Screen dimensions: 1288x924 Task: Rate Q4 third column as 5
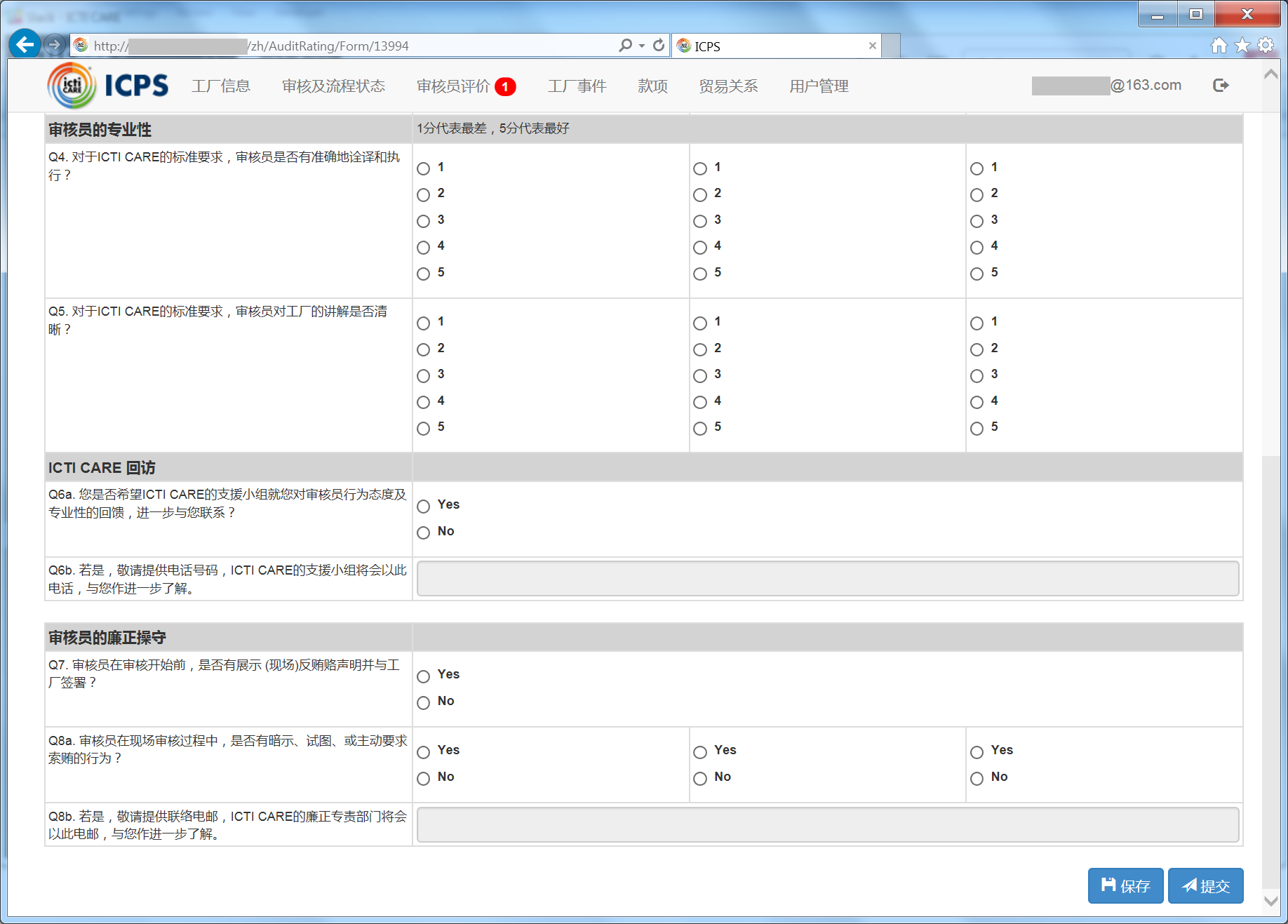(x=977, y=274)
